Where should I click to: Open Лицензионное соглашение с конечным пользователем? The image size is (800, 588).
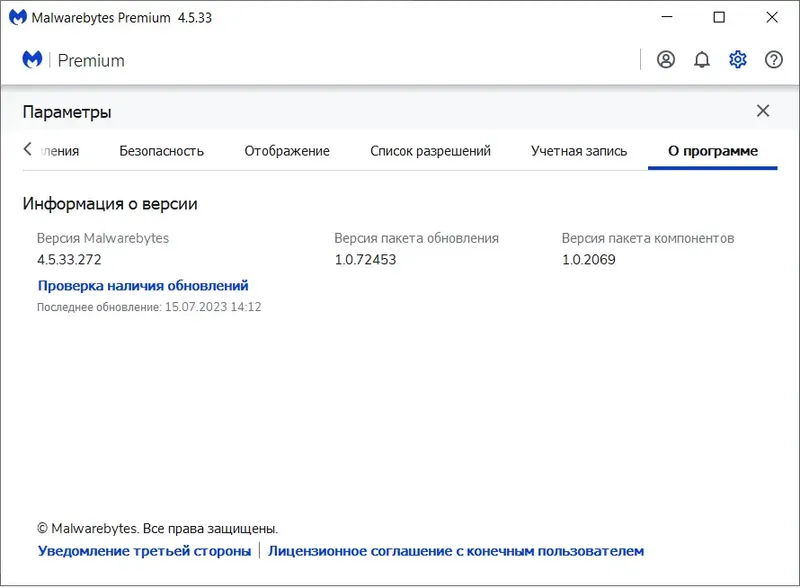456,551
